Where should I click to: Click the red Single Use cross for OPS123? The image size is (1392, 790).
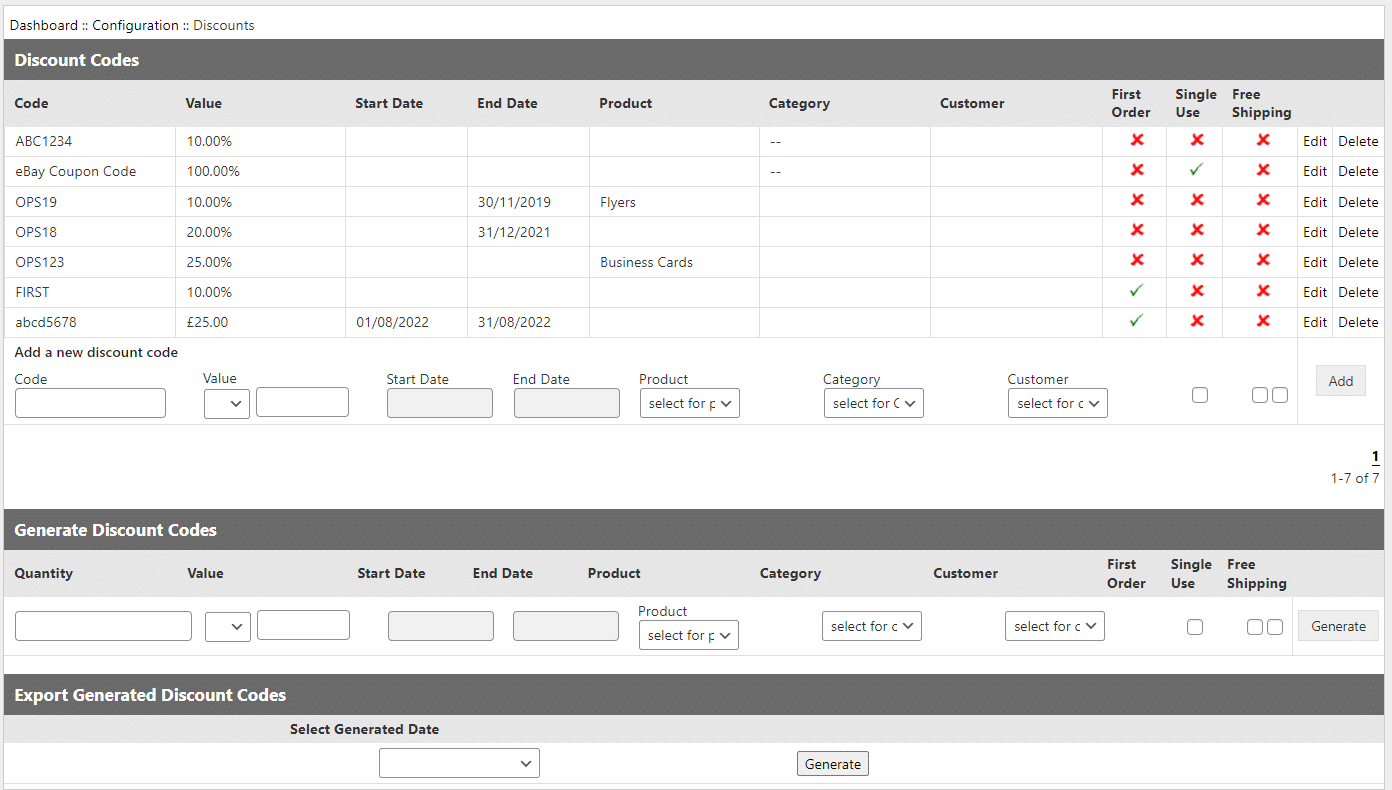coord(1197,261)
